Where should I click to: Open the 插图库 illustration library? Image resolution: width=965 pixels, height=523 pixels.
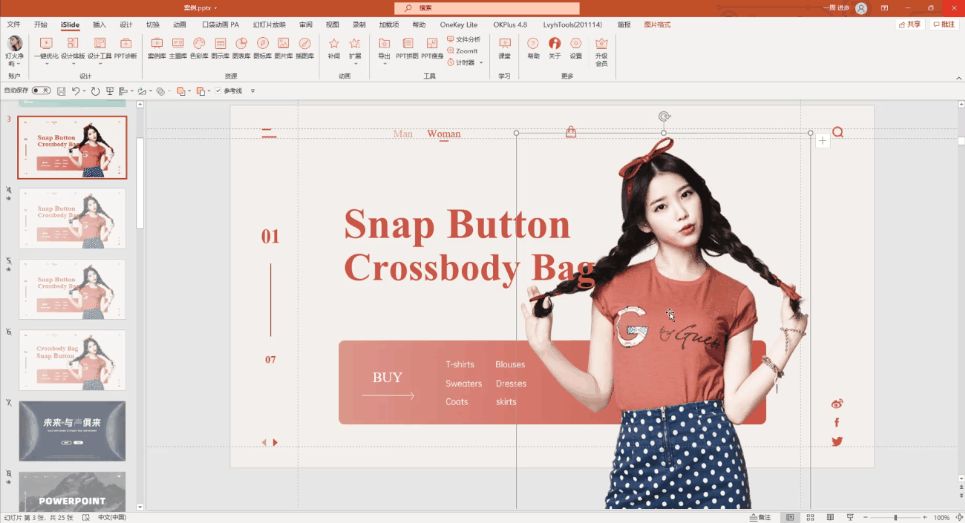(305, 48)
